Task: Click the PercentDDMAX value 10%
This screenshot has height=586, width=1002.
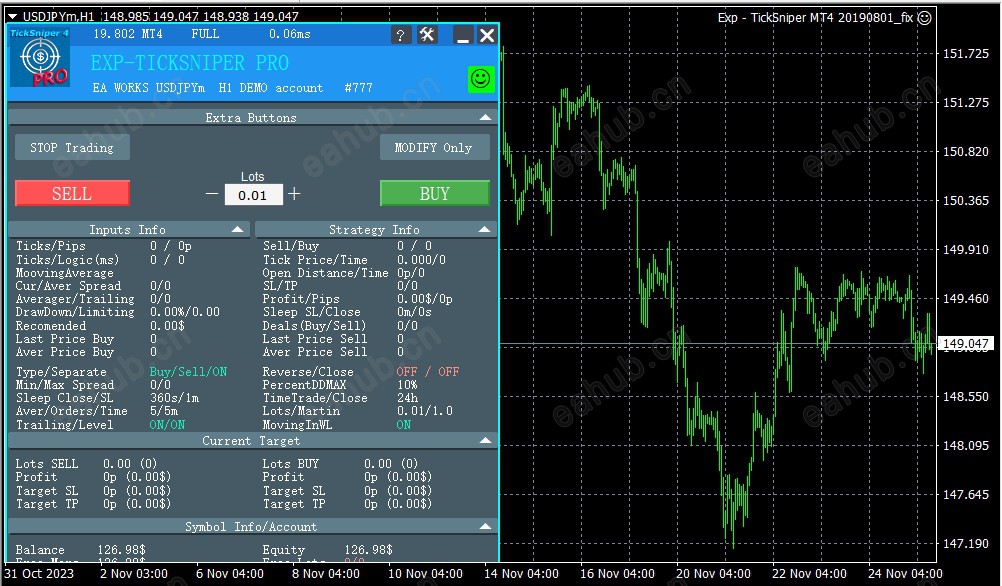Action: (x=407, y=385)
